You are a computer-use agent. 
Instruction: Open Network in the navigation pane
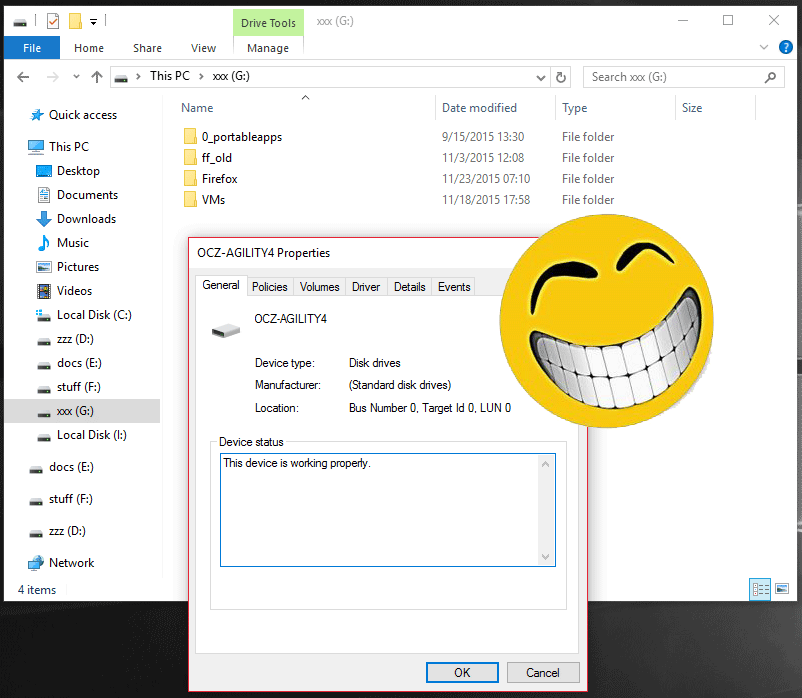[71, 563]
